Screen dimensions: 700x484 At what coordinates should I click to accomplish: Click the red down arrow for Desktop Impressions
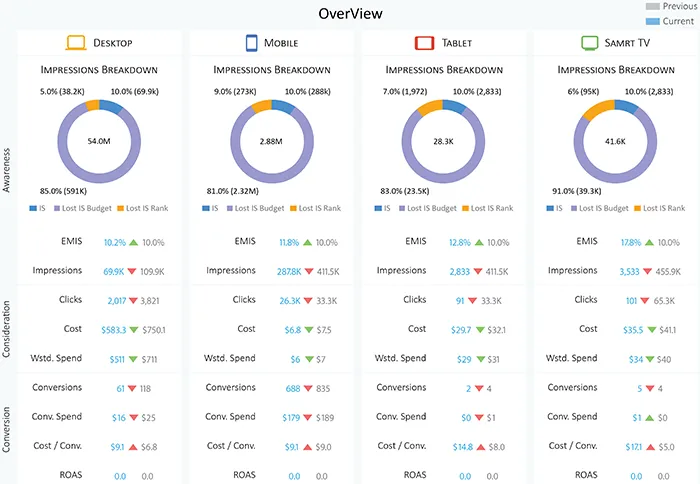tap(132, 271)
